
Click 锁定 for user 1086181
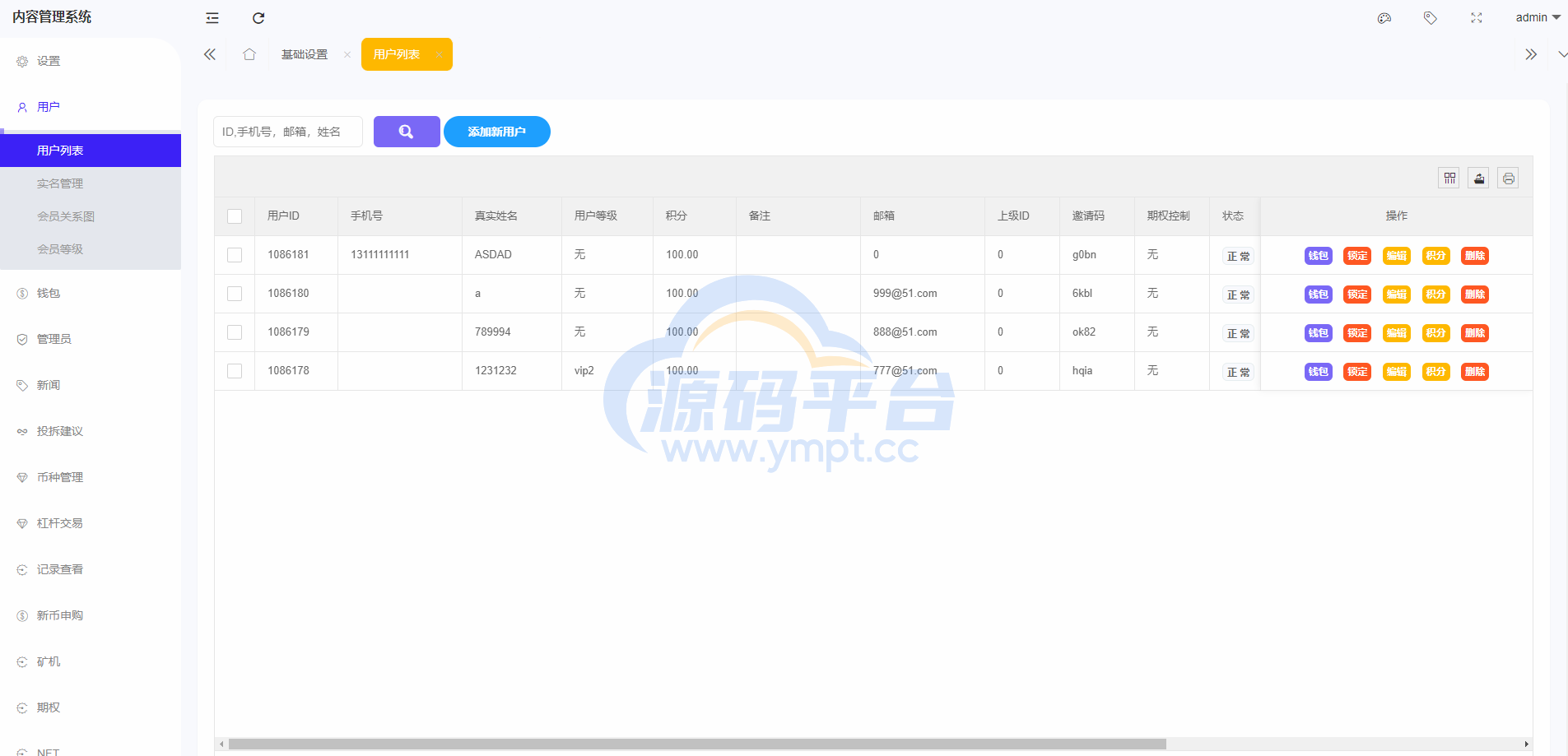[1357, 256]
